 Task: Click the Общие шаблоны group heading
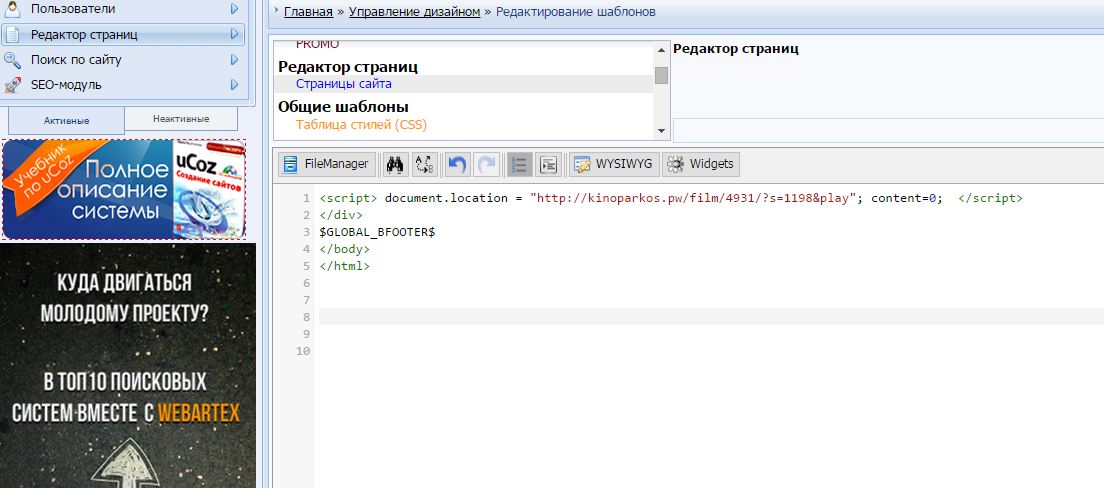(344, 107)
